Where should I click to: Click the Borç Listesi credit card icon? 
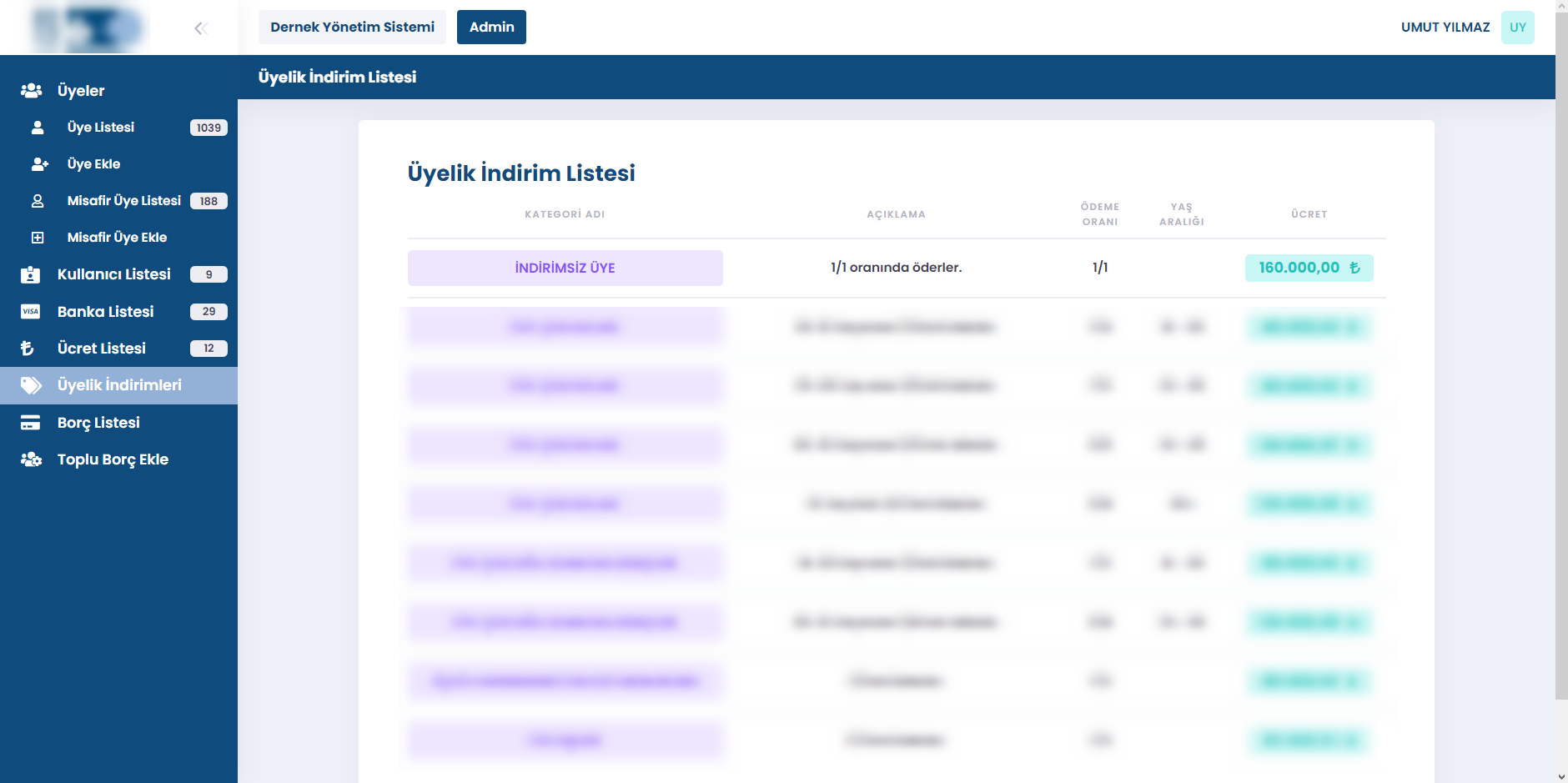pos(31,423)
